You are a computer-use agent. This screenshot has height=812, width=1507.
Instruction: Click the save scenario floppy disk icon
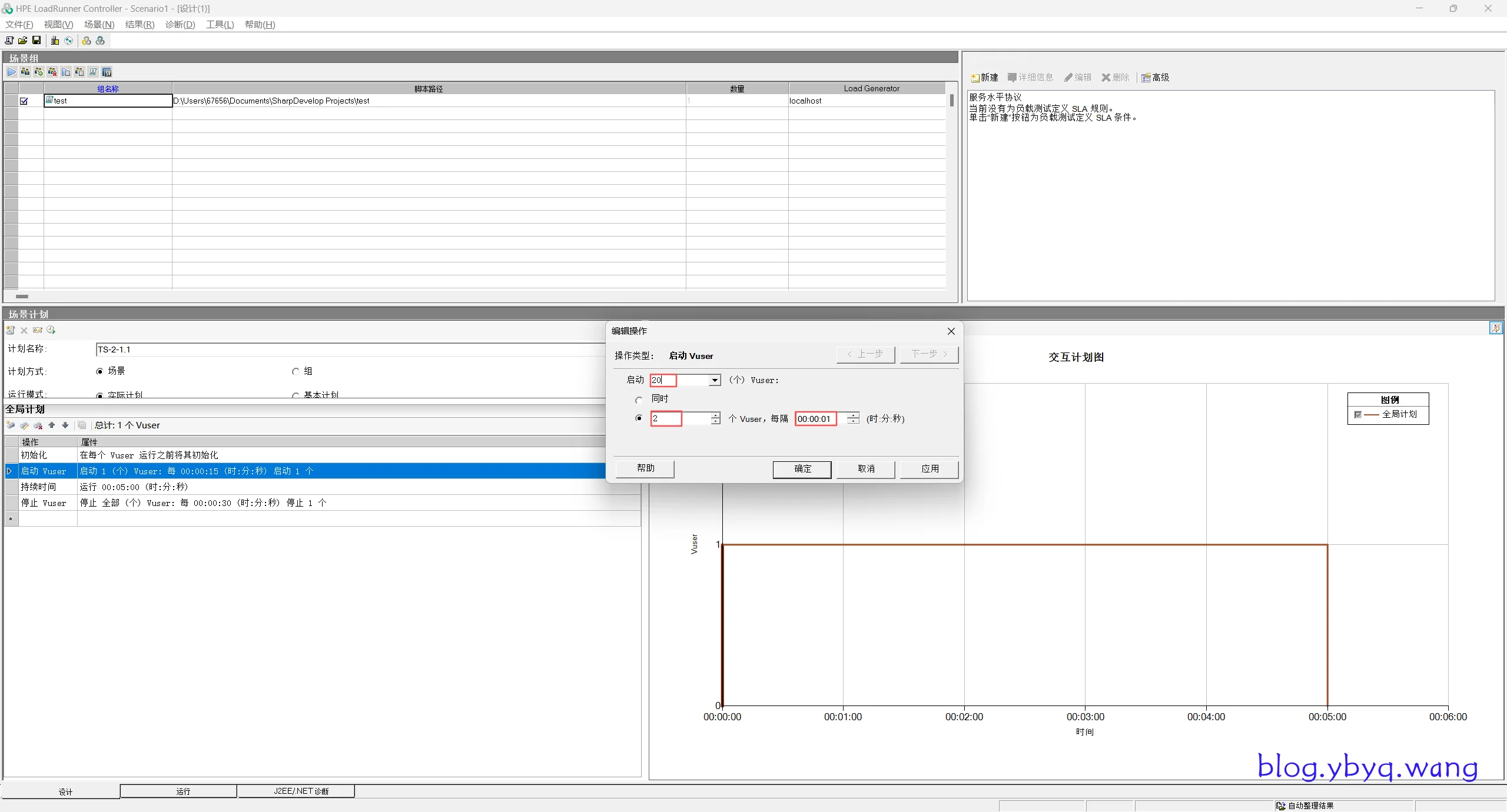[36, 41]
